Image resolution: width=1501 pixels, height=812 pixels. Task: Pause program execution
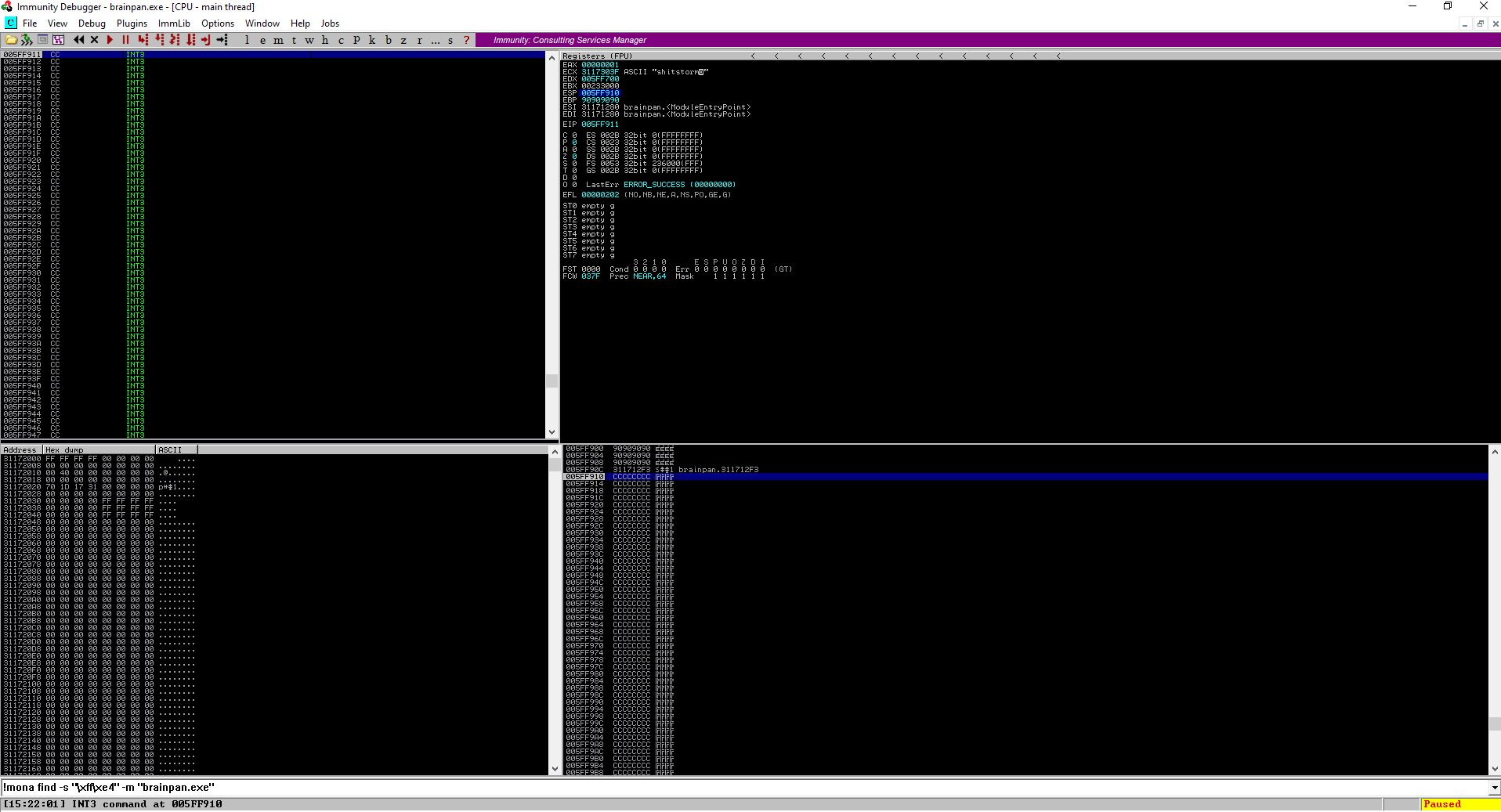125,39
